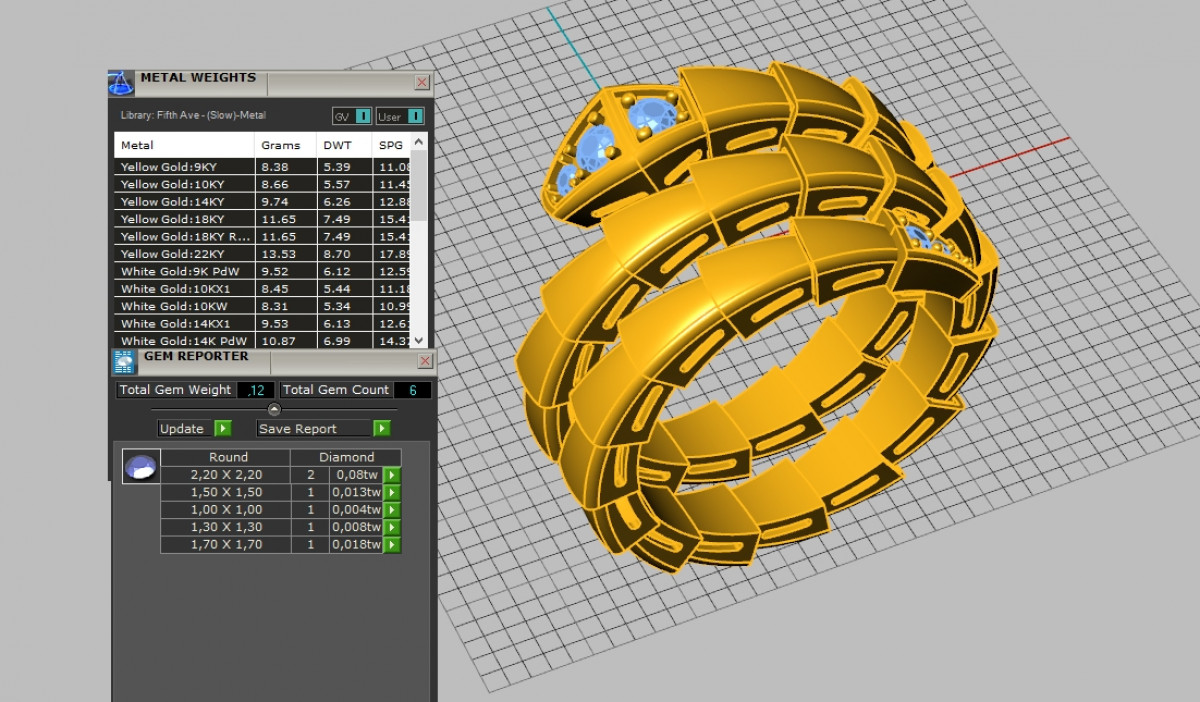Close the Gem Reporter panel
The image size is (1200, 702).
pyautogui.click(x=424, y=361)
